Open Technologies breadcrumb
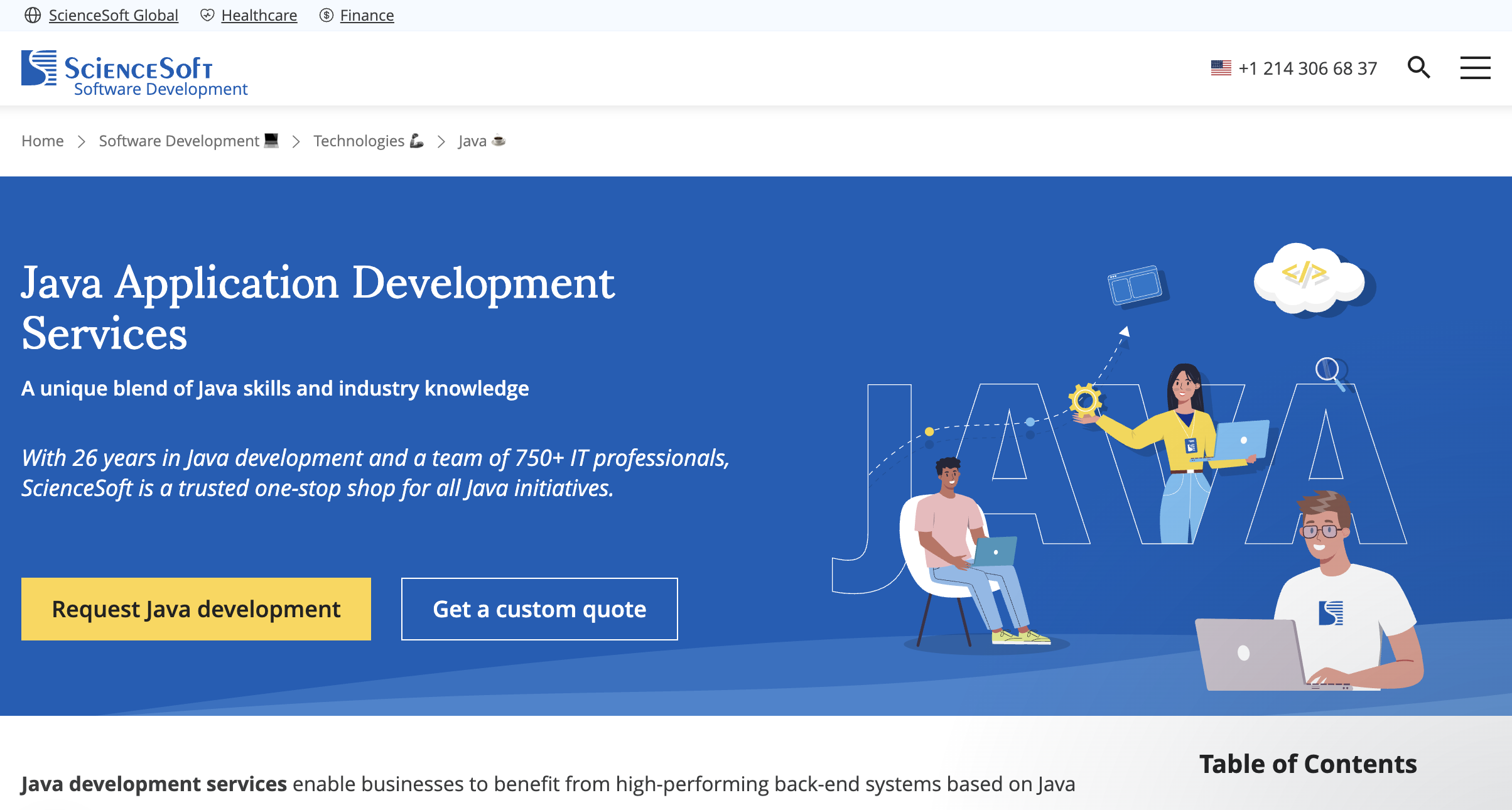 click(359, 141)
